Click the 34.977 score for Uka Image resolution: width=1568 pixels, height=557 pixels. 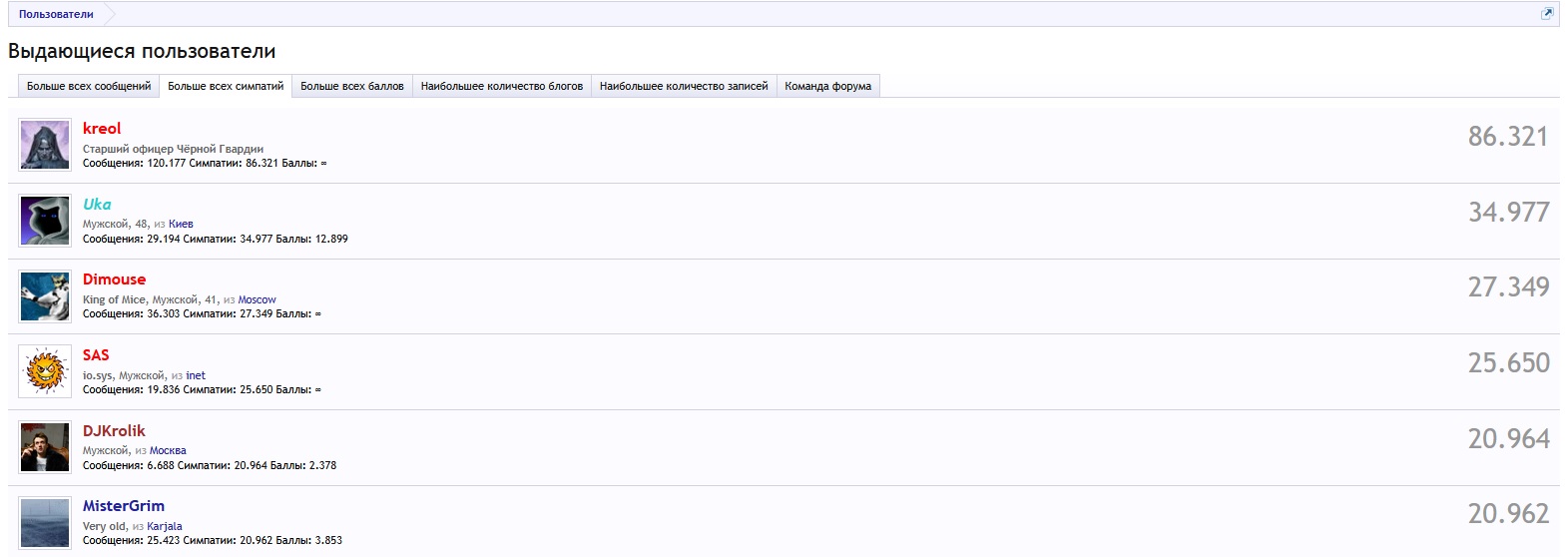click(x=1508, y=212)
